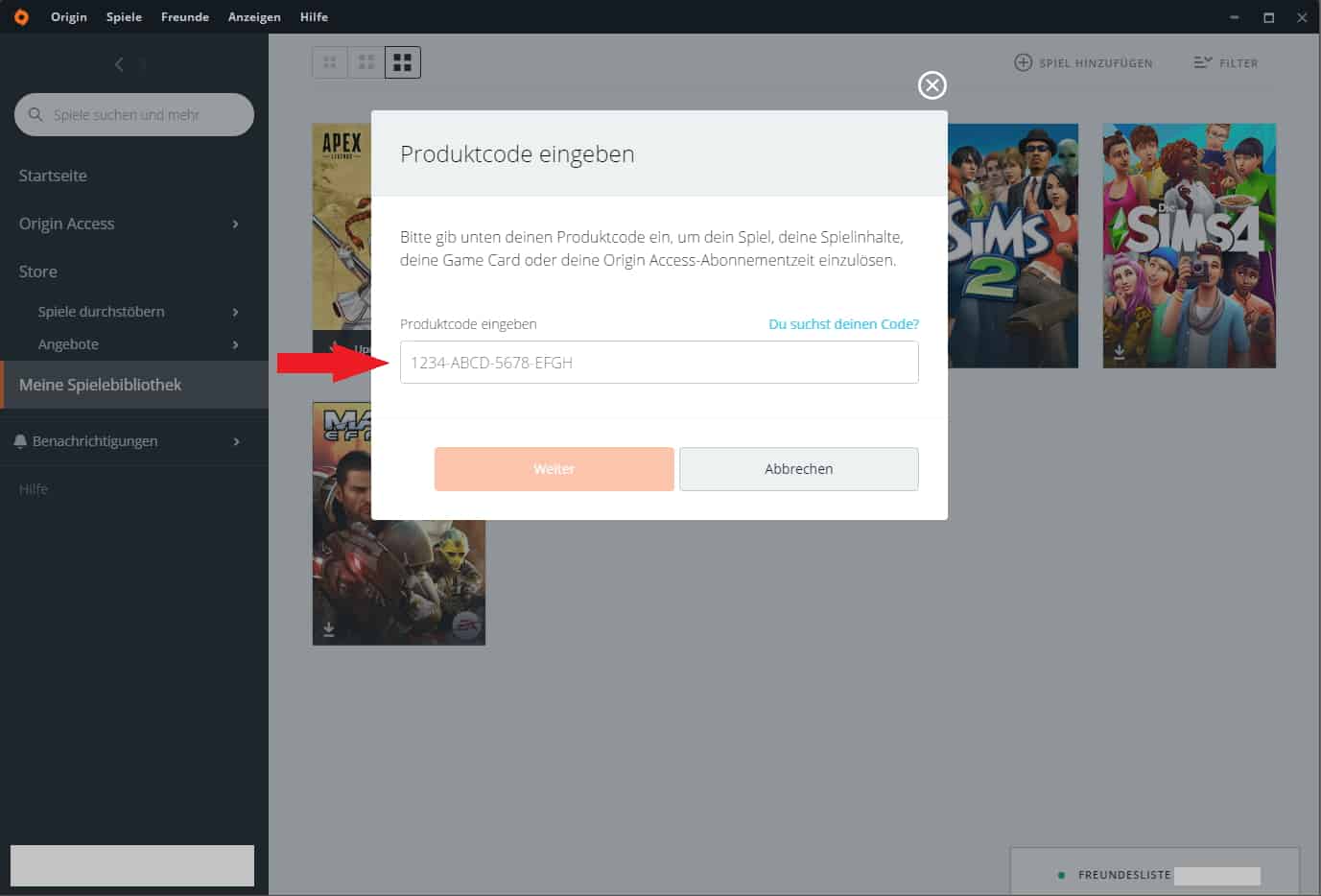Click the Origin logo icon

pyautogui.click(x=21, y=17)
